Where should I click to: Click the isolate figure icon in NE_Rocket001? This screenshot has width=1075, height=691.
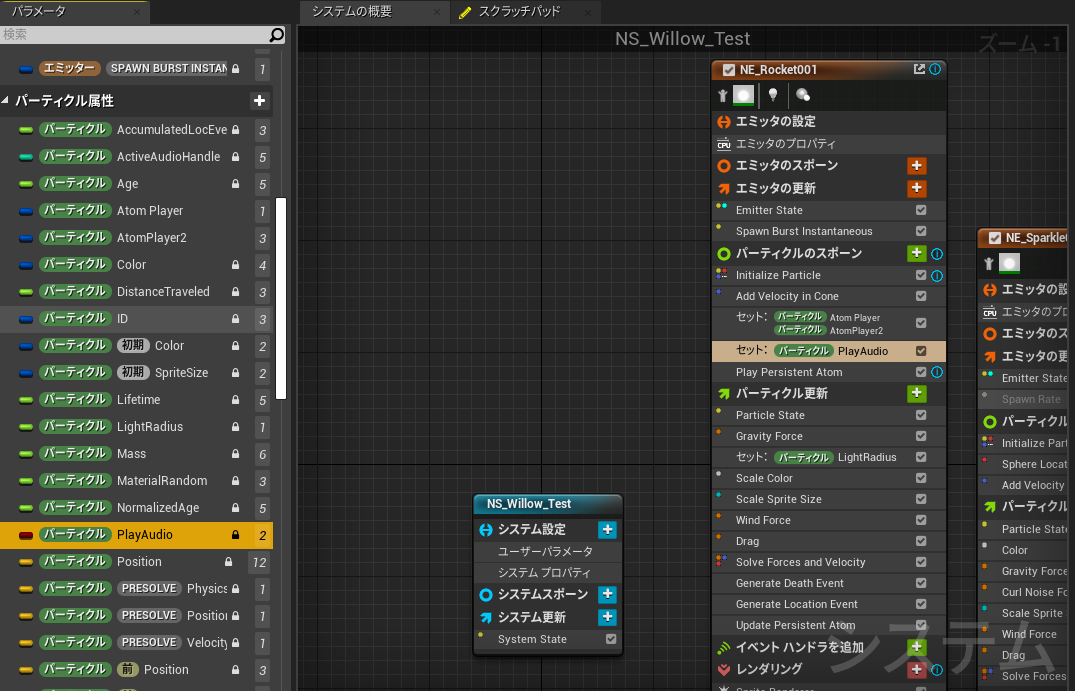(x=723, y=95)
